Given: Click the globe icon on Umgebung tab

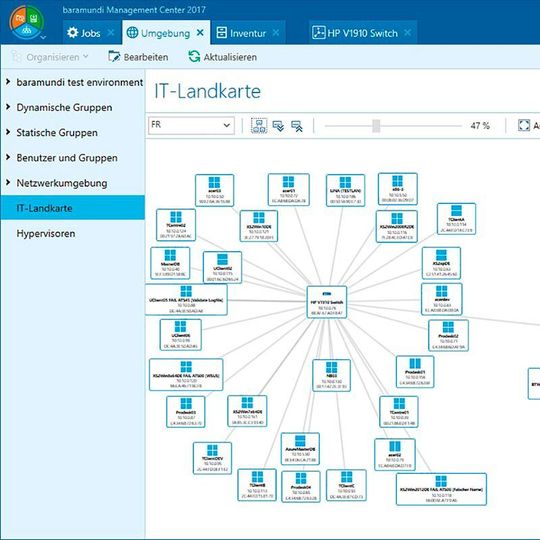Looking at the screenshot, I should tap(132, 33).
